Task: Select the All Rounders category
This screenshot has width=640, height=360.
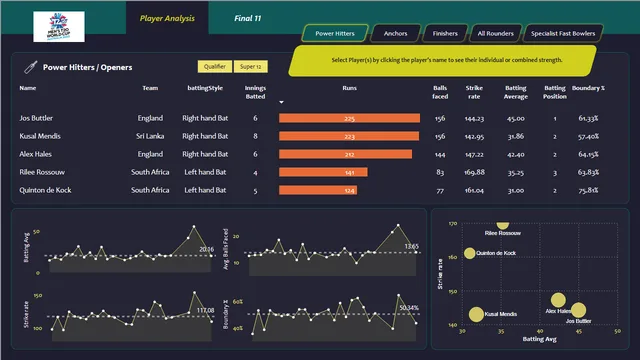Action: (x=496, y=33)
